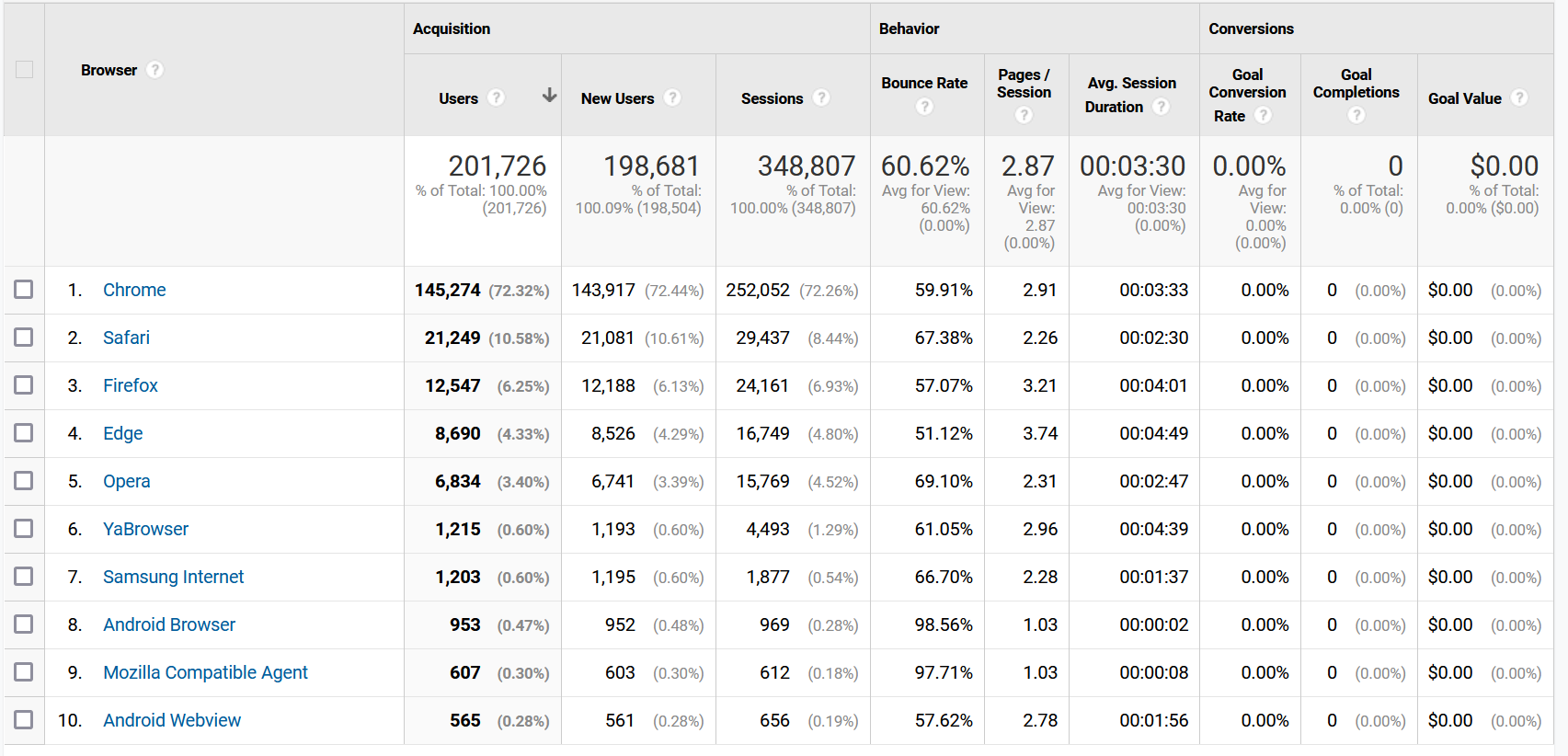The image size is (1568, 756).
Task: Check the Chrome row checkbox
Action: [x=24, y=290]
